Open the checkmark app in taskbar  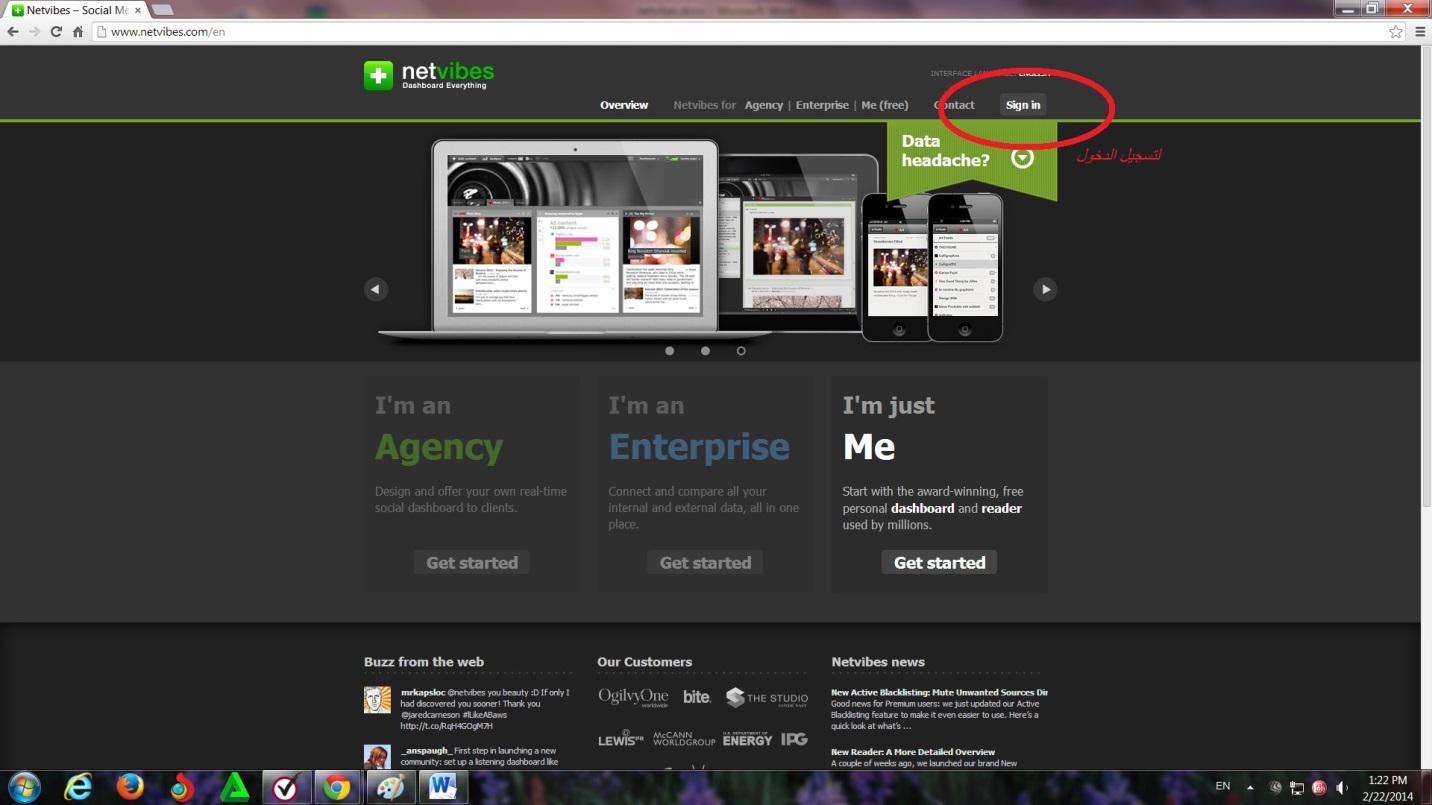click(x=286, y=787)
